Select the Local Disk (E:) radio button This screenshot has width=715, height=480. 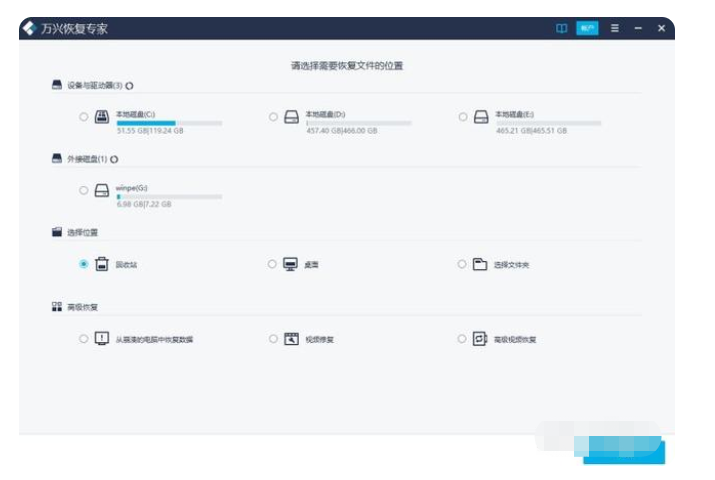[x=462, y=117]
